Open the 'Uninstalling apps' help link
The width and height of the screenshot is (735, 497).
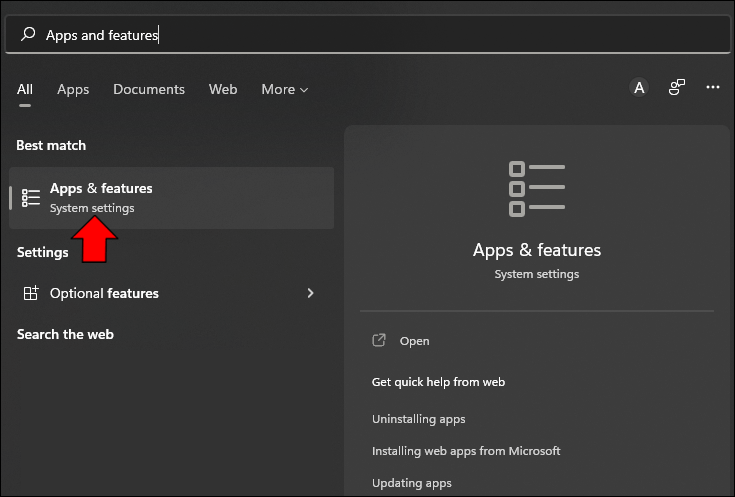point(419,419)
